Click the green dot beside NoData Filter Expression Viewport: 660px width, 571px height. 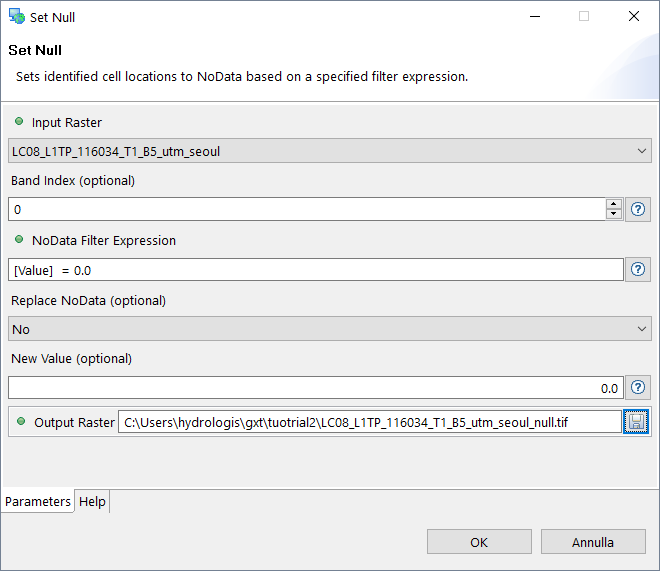coord(19,240)
